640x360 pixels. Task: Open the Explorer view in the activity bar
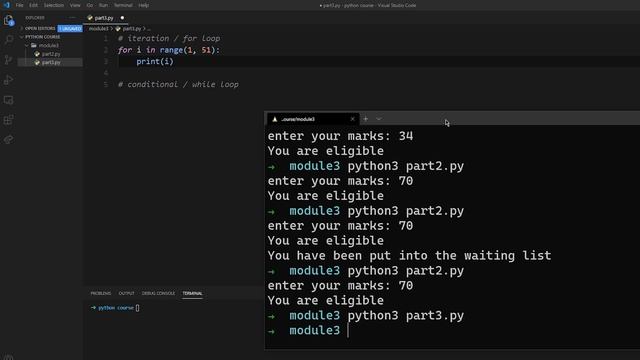(9, 20)
